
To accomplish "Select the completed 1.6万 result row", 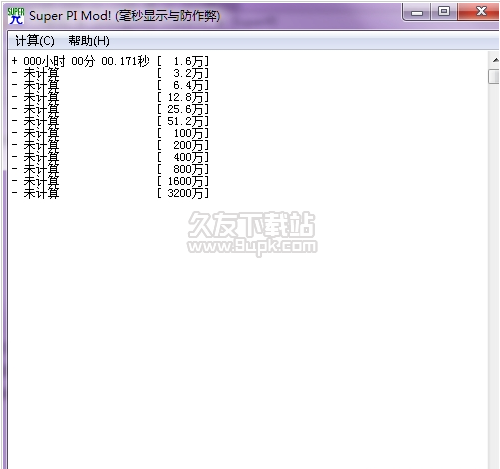I will 110,61.
